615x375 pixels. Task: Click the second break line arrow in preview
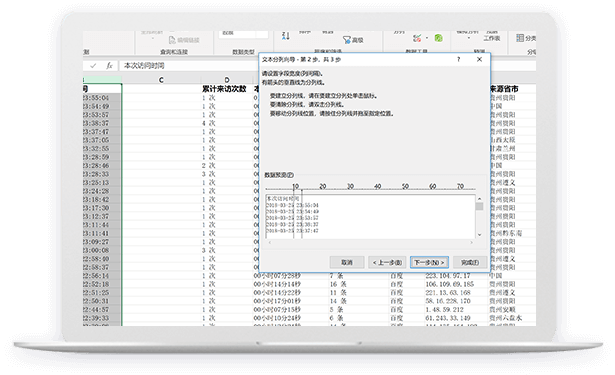click(302, 214)
